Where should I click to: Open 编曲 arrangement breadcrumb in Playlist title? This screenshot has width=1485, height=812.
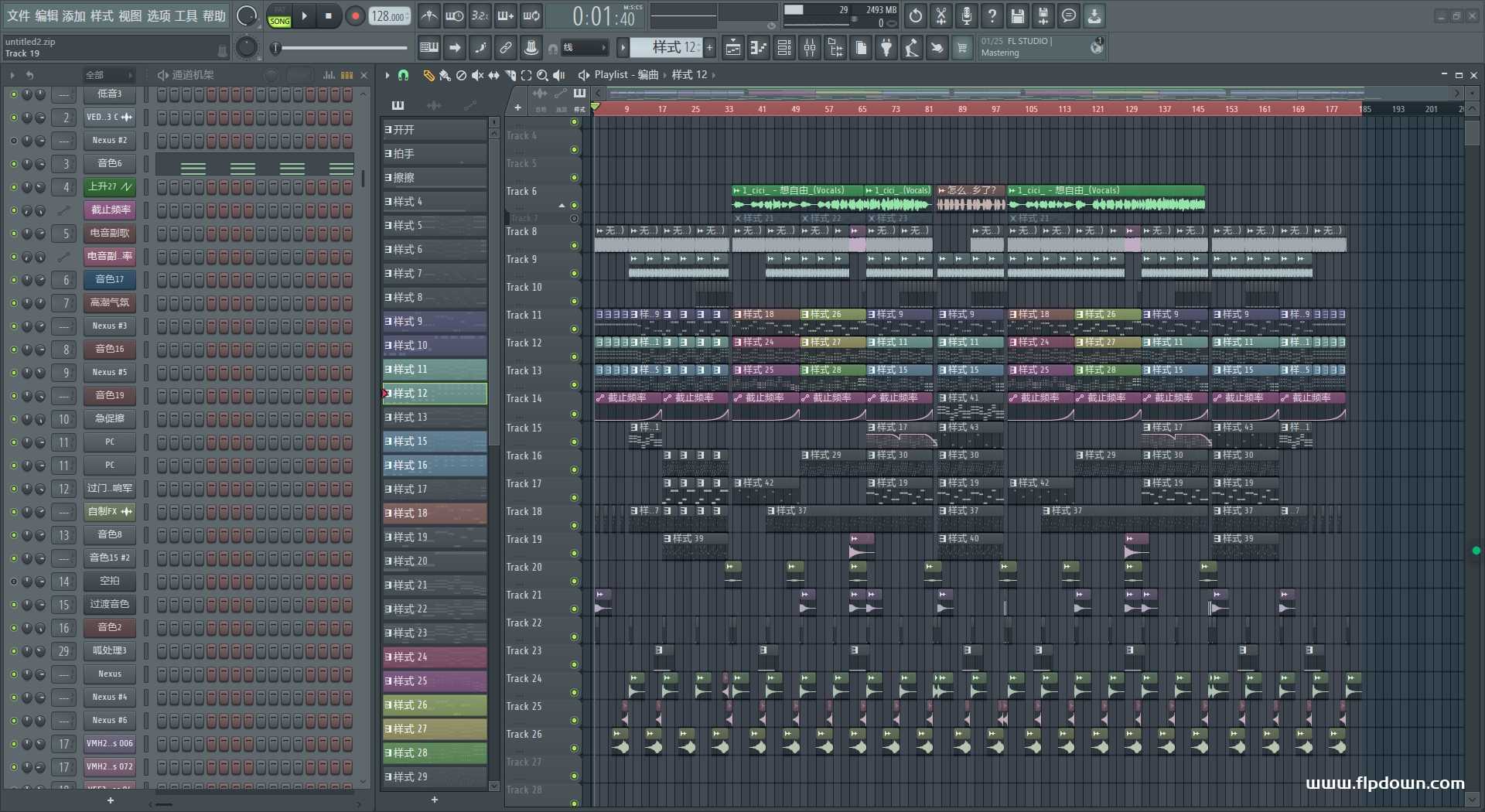point(647,75)
